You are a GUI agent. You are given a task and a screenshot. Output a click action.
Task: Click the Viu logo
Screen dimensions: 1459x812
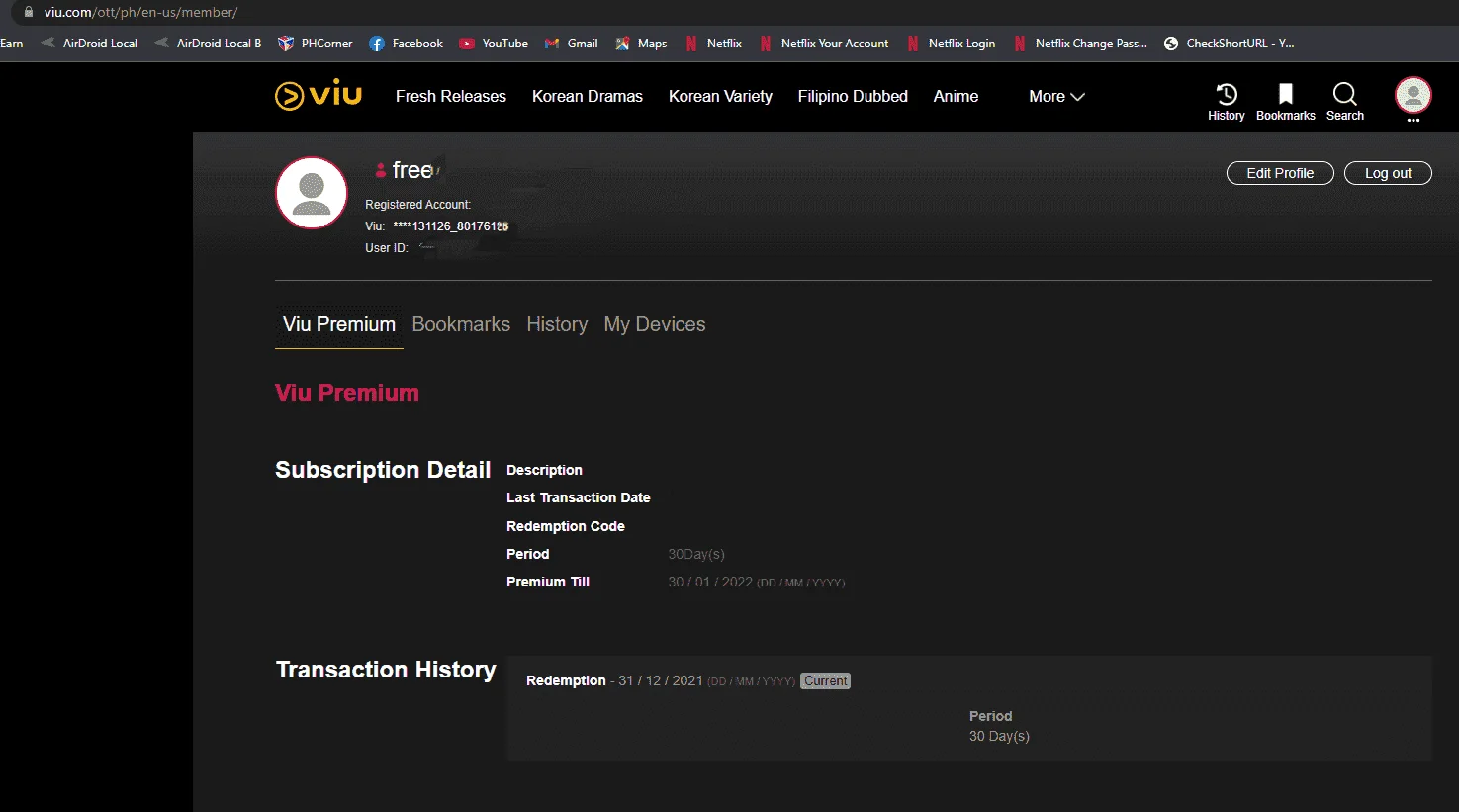pyautogui.click(x=319, y=95)
